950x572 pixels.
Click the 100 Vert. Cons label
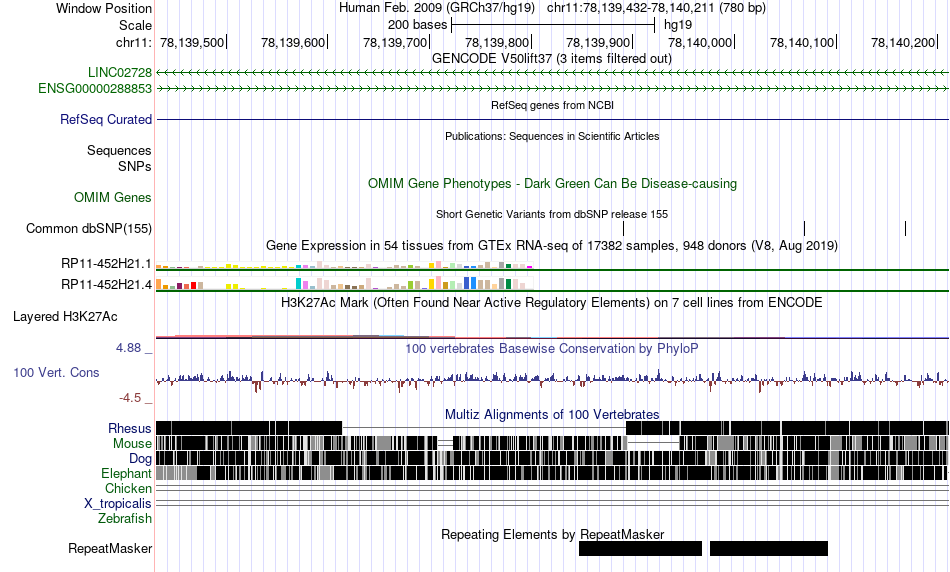[x=56, y=373]
